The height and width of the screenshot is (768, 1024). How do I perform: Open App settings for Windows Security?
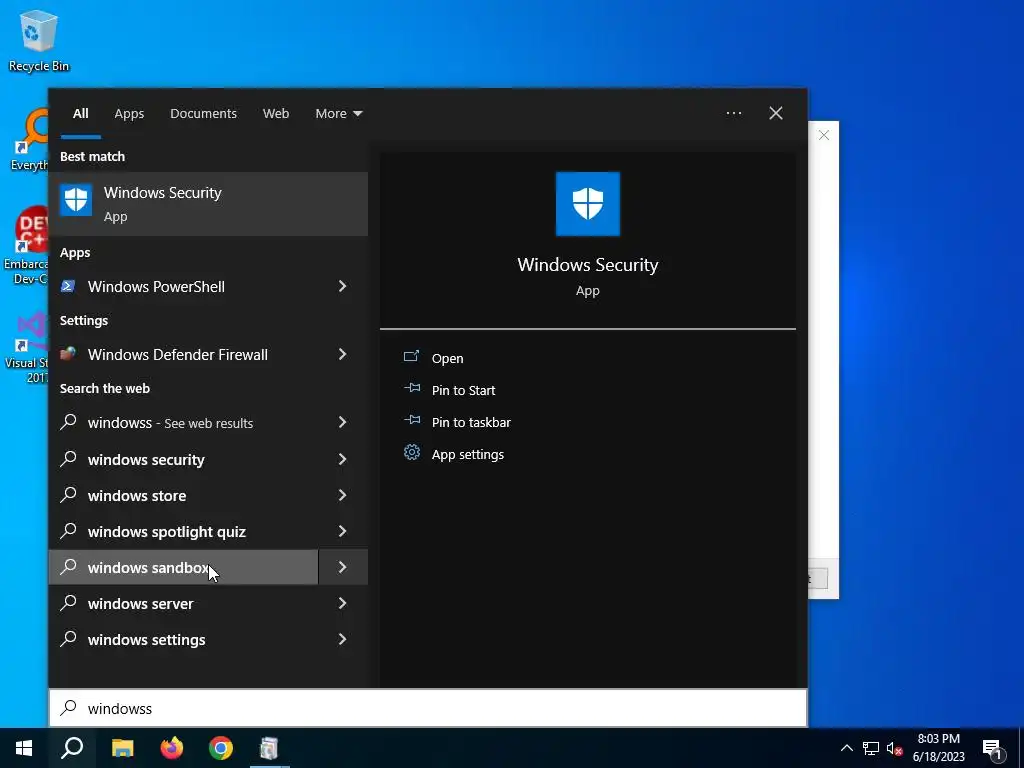click(468, 454)
